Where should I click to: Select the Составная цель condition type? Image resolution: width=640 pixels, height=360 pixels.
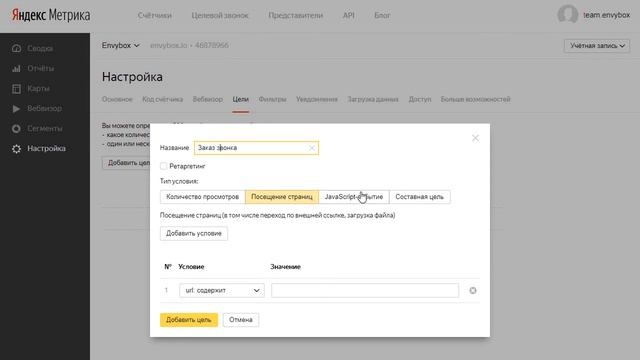tap(420, 197)
